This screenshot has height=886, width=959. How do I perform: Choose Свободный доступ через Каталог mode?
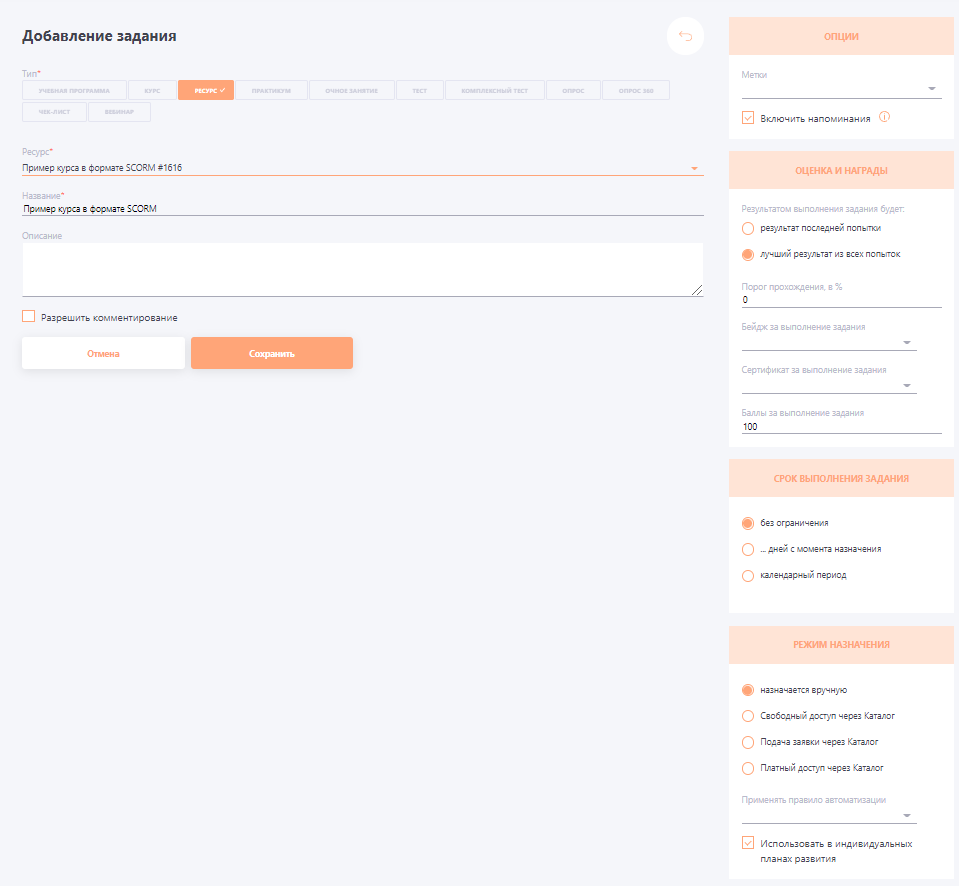pyautogui.click(x=747, y=715)
